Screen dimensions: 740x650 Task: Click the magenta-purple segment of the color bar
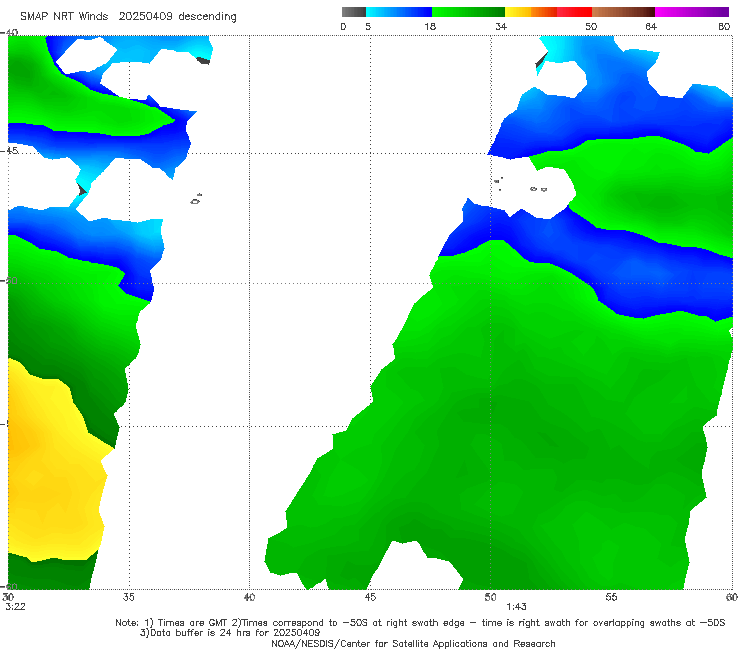coord(692,12)
